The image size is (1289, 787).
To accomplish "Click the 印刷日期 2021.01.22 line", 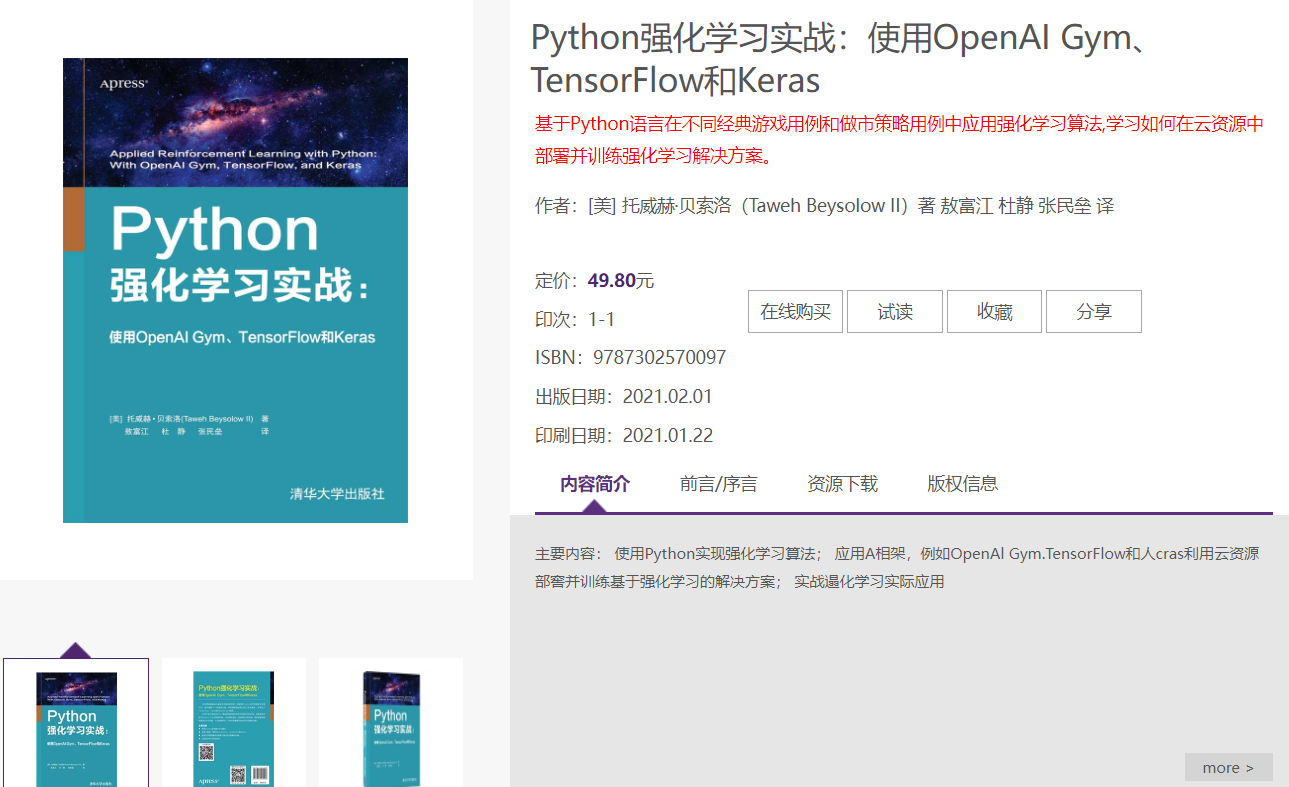I will coord(624,435).
